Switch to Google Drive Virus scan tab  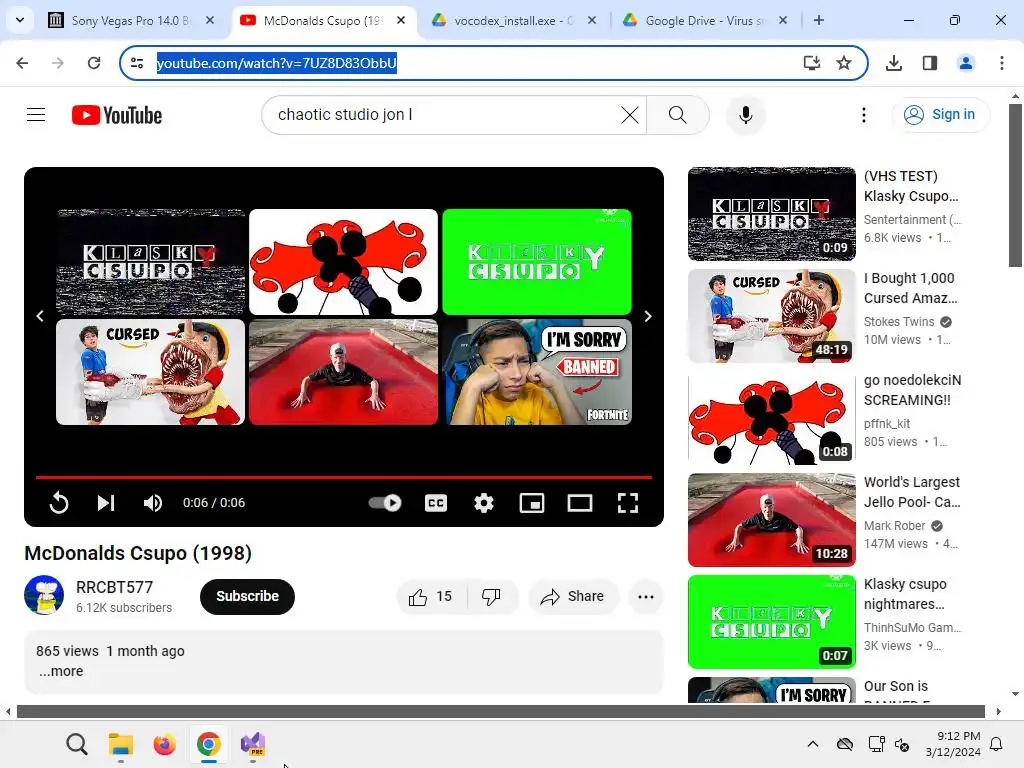pyautogui.click(x=705, y=20)
